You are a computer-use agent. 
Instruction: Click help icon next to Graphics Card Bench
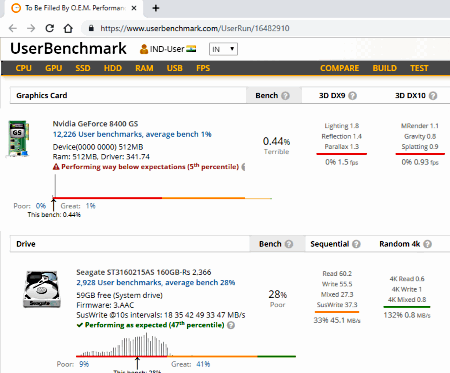pyautogui.click(x=285, y=96)
